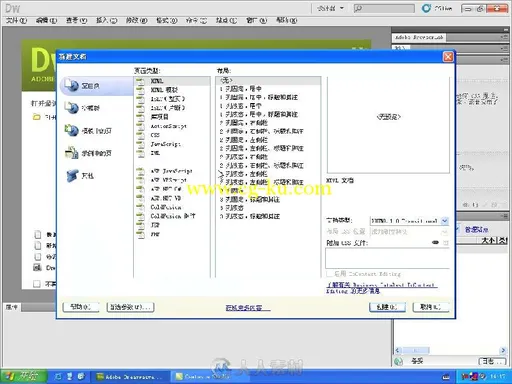Select the 1 列固定，居中 layout

click(268, 89)
